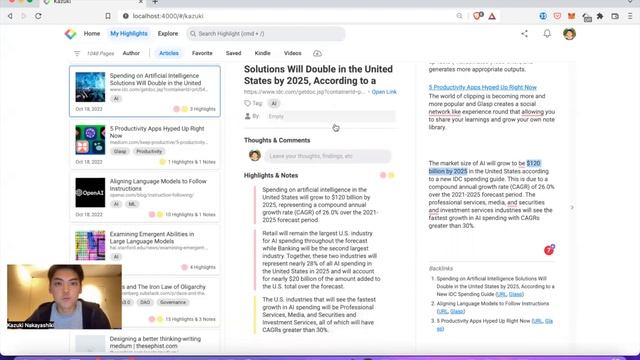Click the DAO tag on Oligarchy card
This screenshot has height=360, width=640.
pos(145,302)
